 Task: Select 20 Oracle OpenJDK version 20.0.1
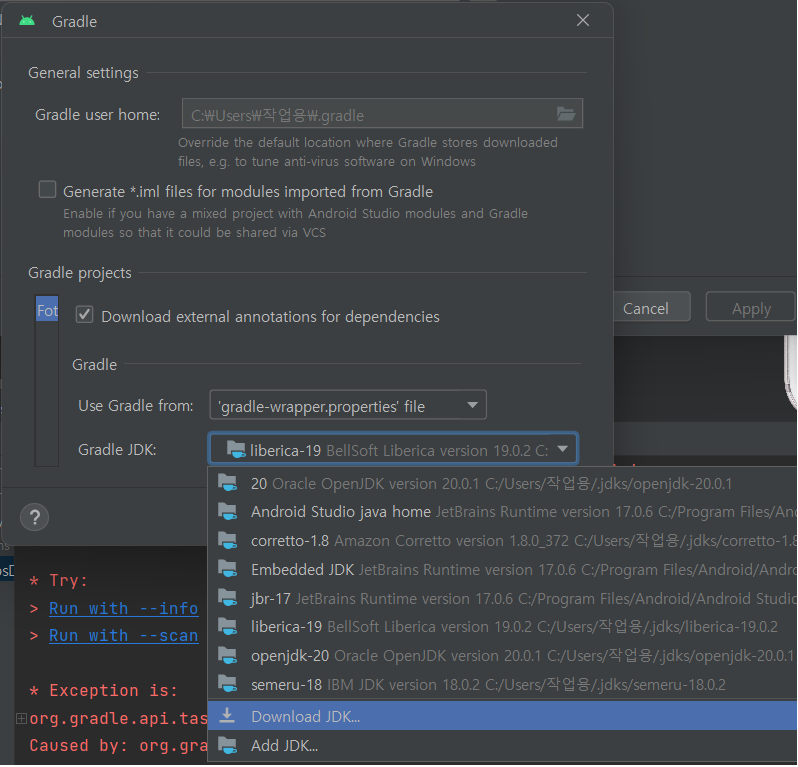502,483
